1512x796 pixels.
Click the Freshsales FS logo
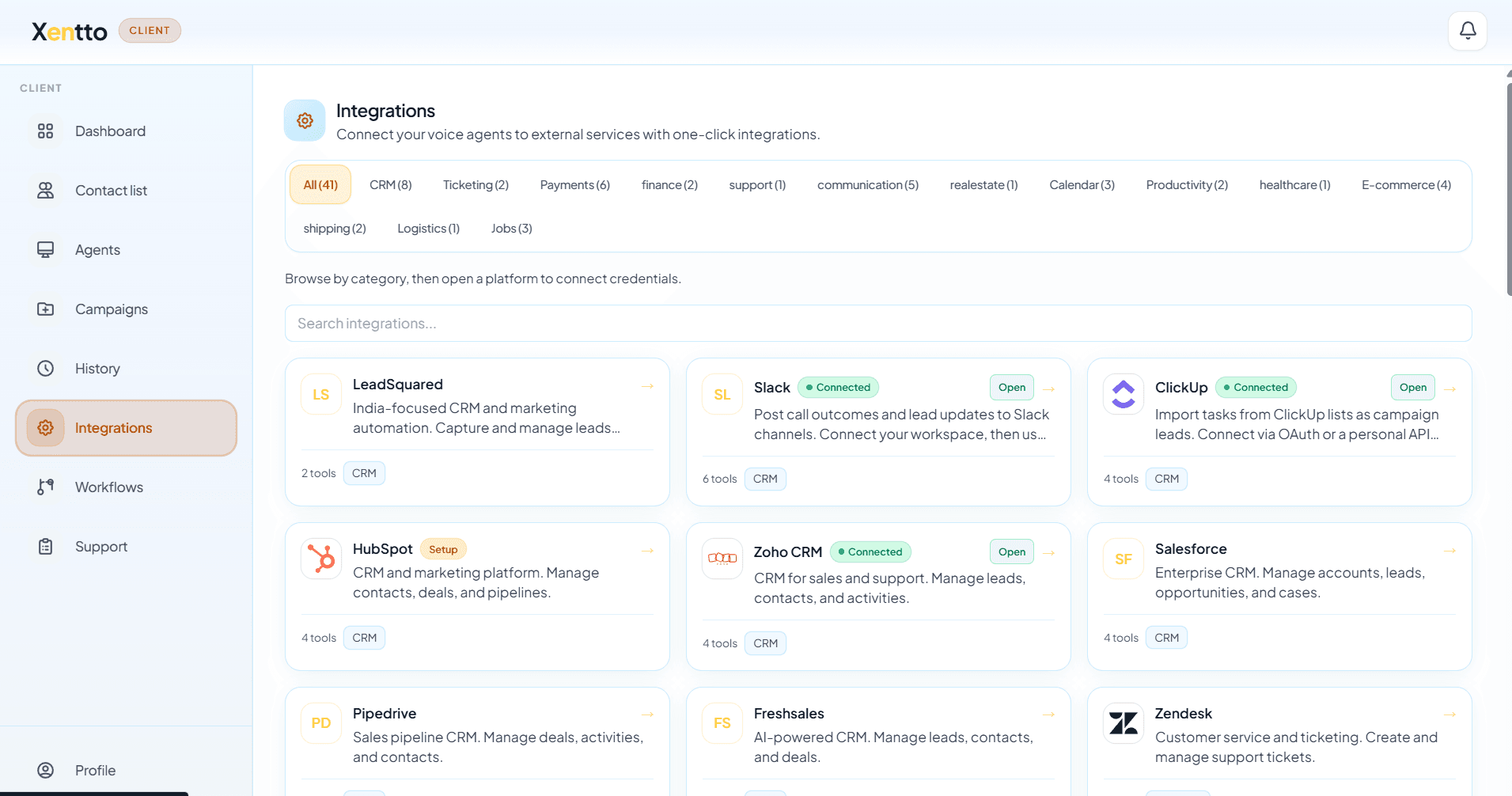(x=722, y=723)
